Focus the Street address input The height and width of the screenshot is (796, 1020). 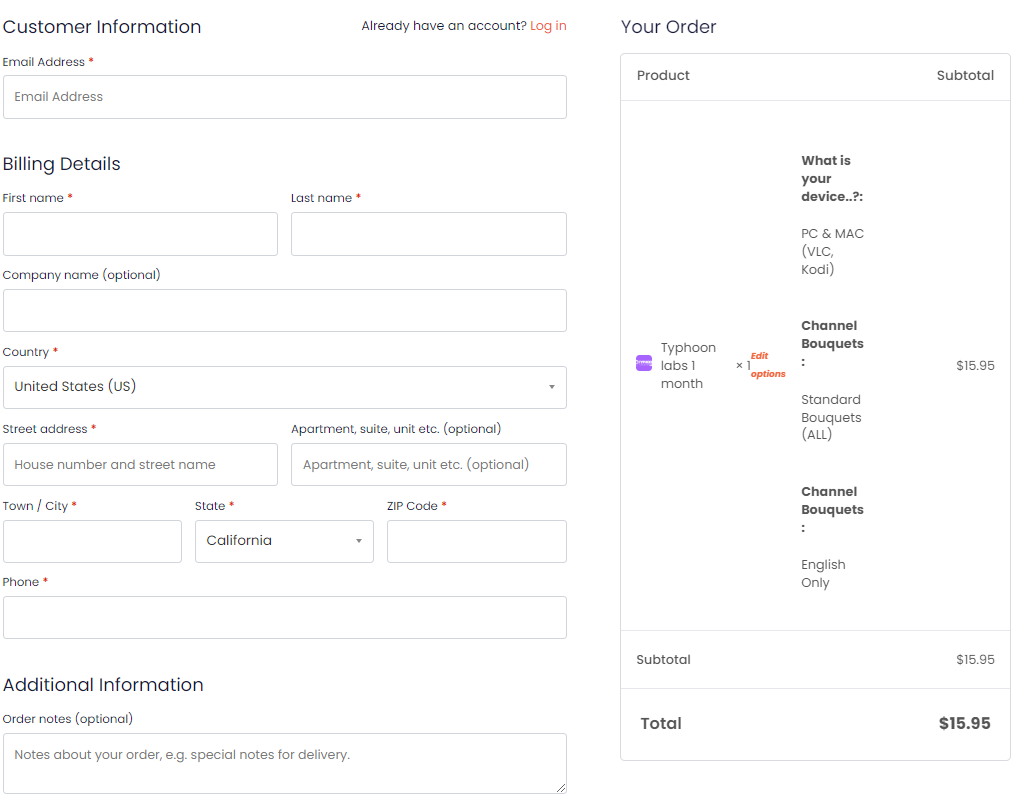(x=140, y=465)
